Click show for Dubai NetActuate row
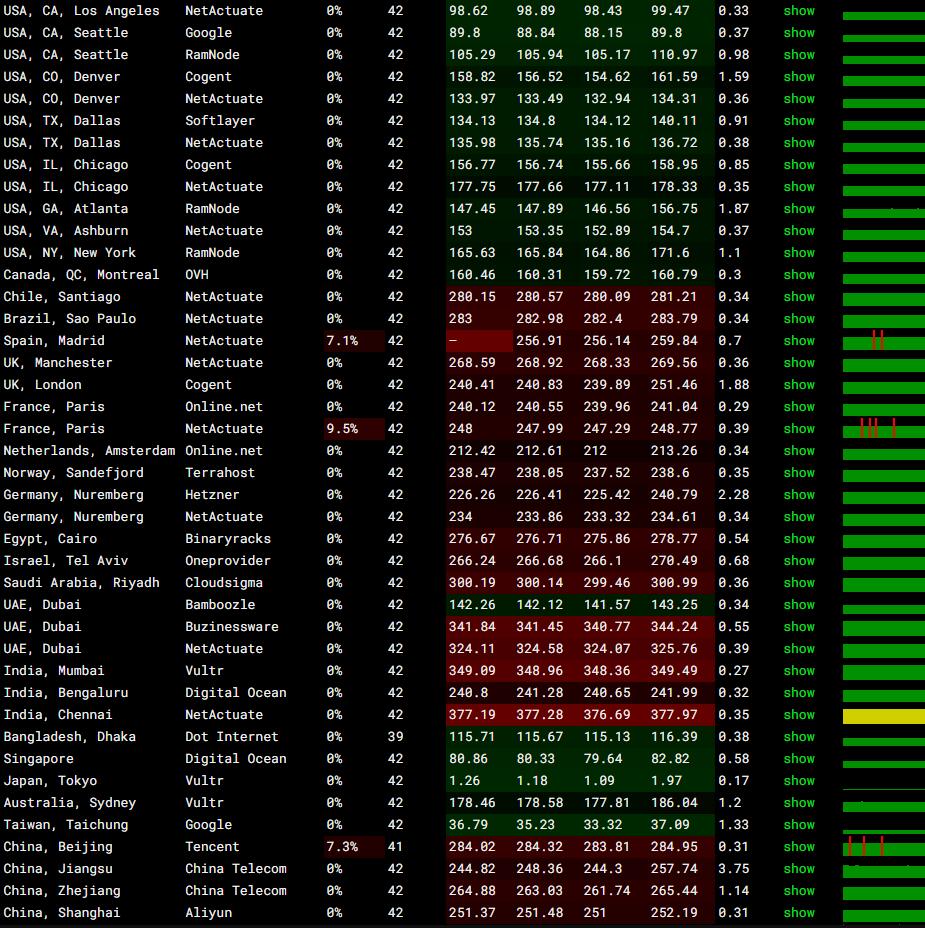This screenshot has height=928, width=925. point(799,649)
